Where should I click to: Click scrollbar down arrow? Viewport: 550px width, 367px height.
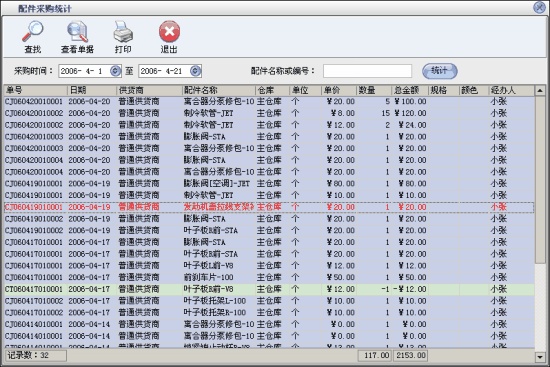coord(540,357)
